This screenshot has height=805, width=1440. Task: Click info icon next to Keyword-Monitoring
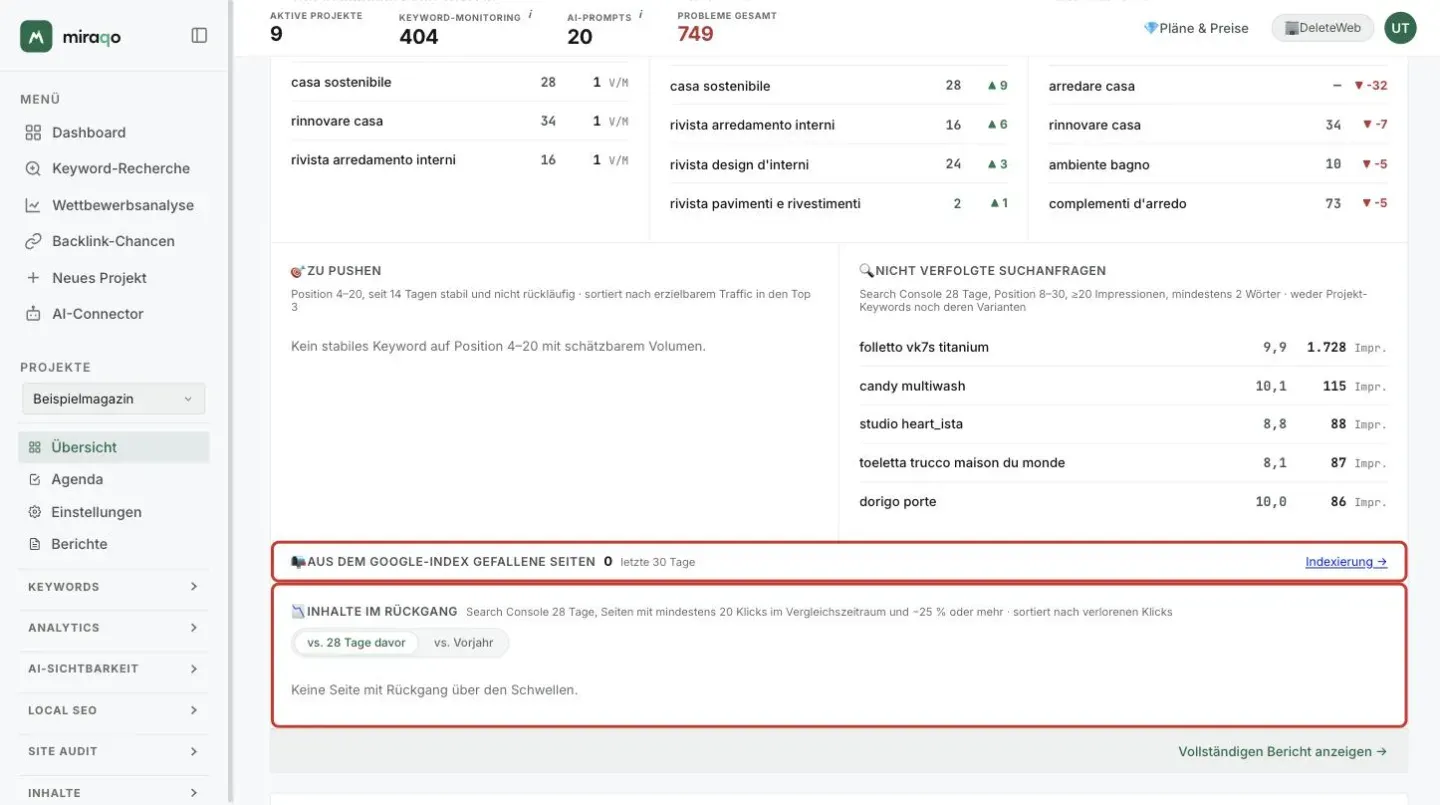pos(530,15)
